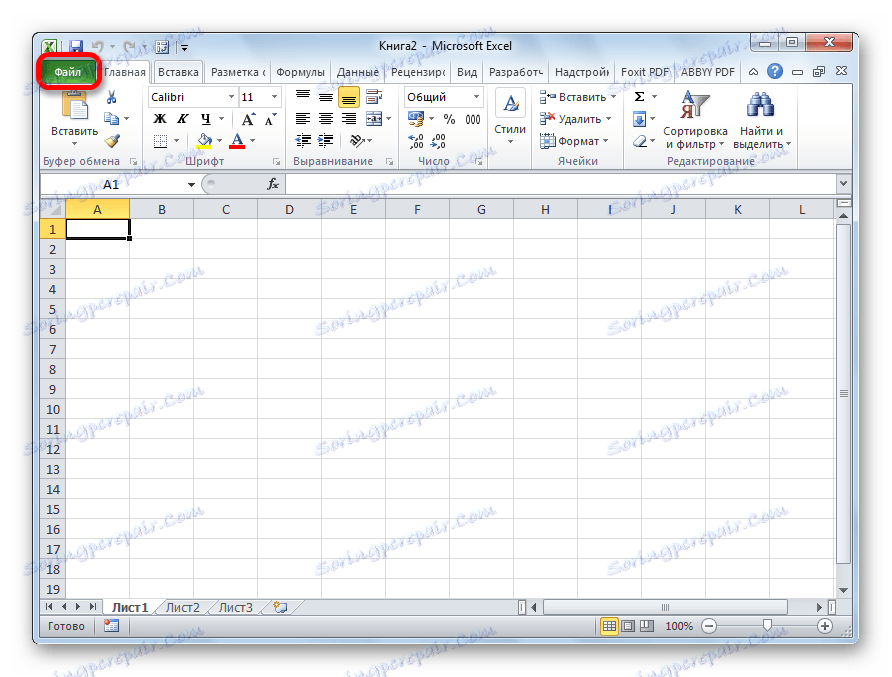Click the Copy icon below the scissors
The height and width of the screenshot is (677, 892).
pos(110,117)
